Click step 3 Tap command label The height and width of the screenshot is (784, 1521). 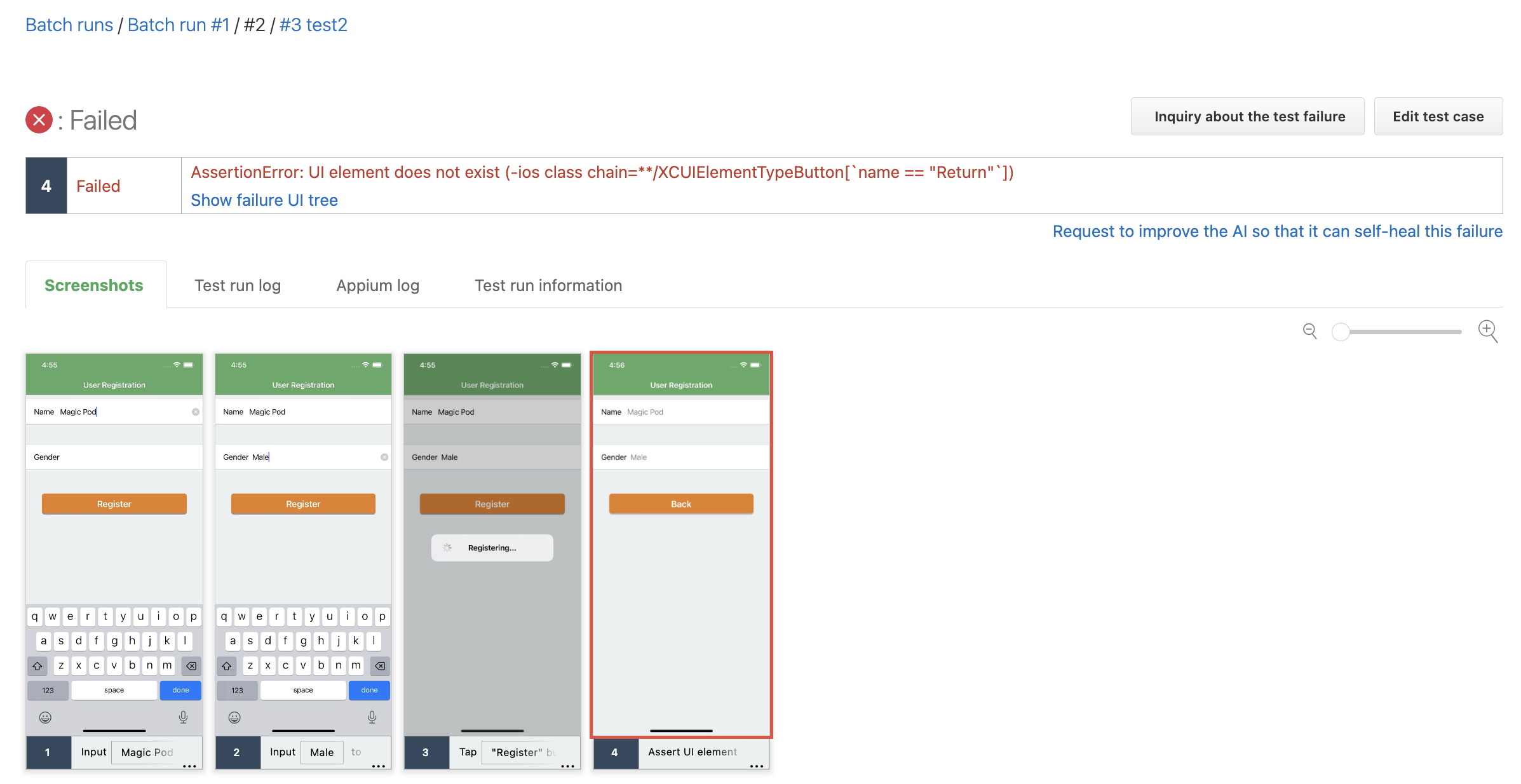468,752
